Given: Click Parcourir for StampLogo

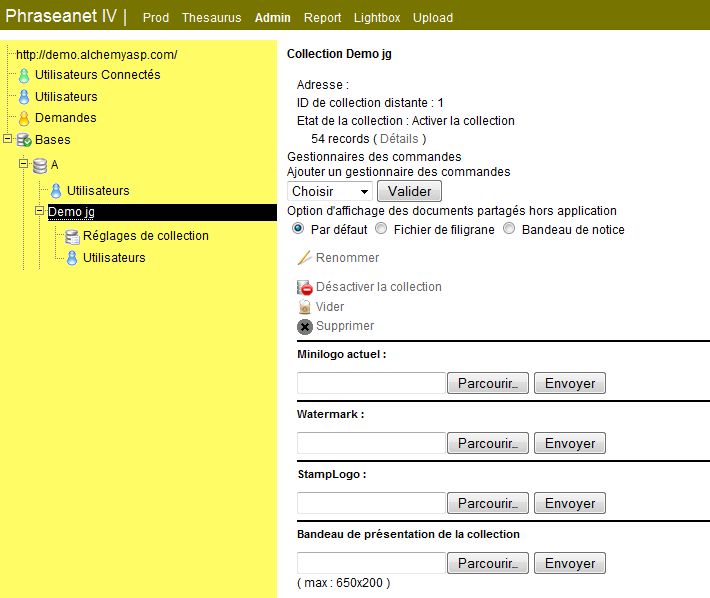Looking at the screenshot, I should (x=488, y=503).
